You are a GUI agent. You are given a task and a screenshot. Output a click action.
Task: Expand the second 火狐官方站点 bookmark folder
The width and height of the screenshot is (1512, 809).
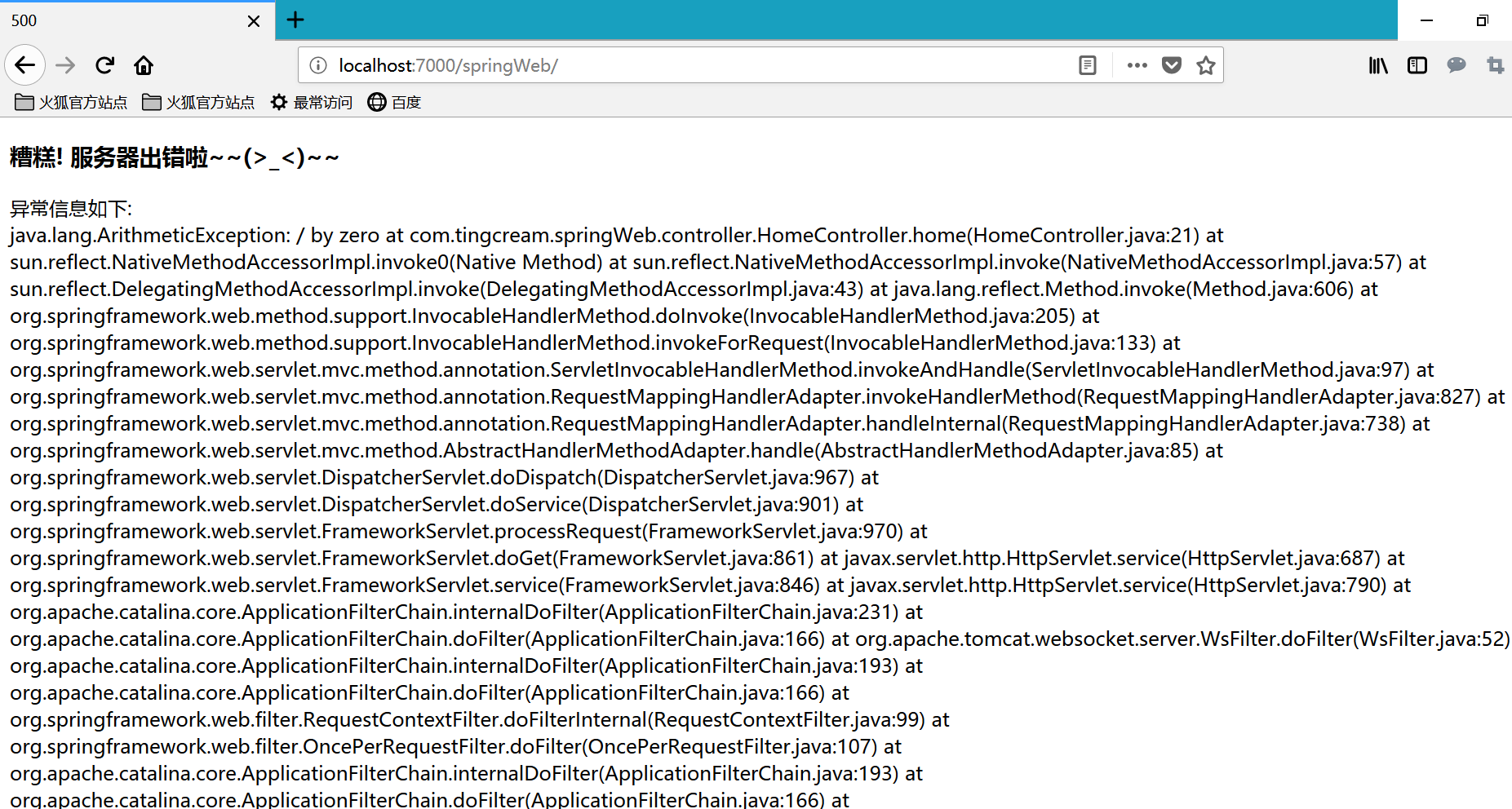point(199,102)
